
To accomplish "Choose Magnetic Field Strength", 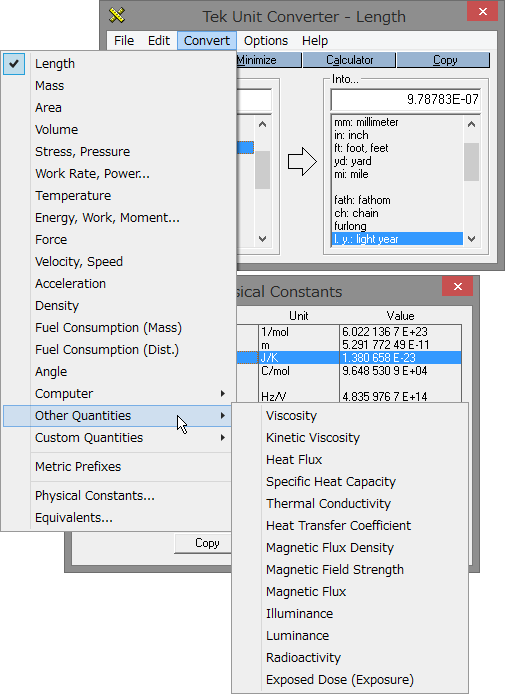I will pyautogui.click(x=350, y=570).
